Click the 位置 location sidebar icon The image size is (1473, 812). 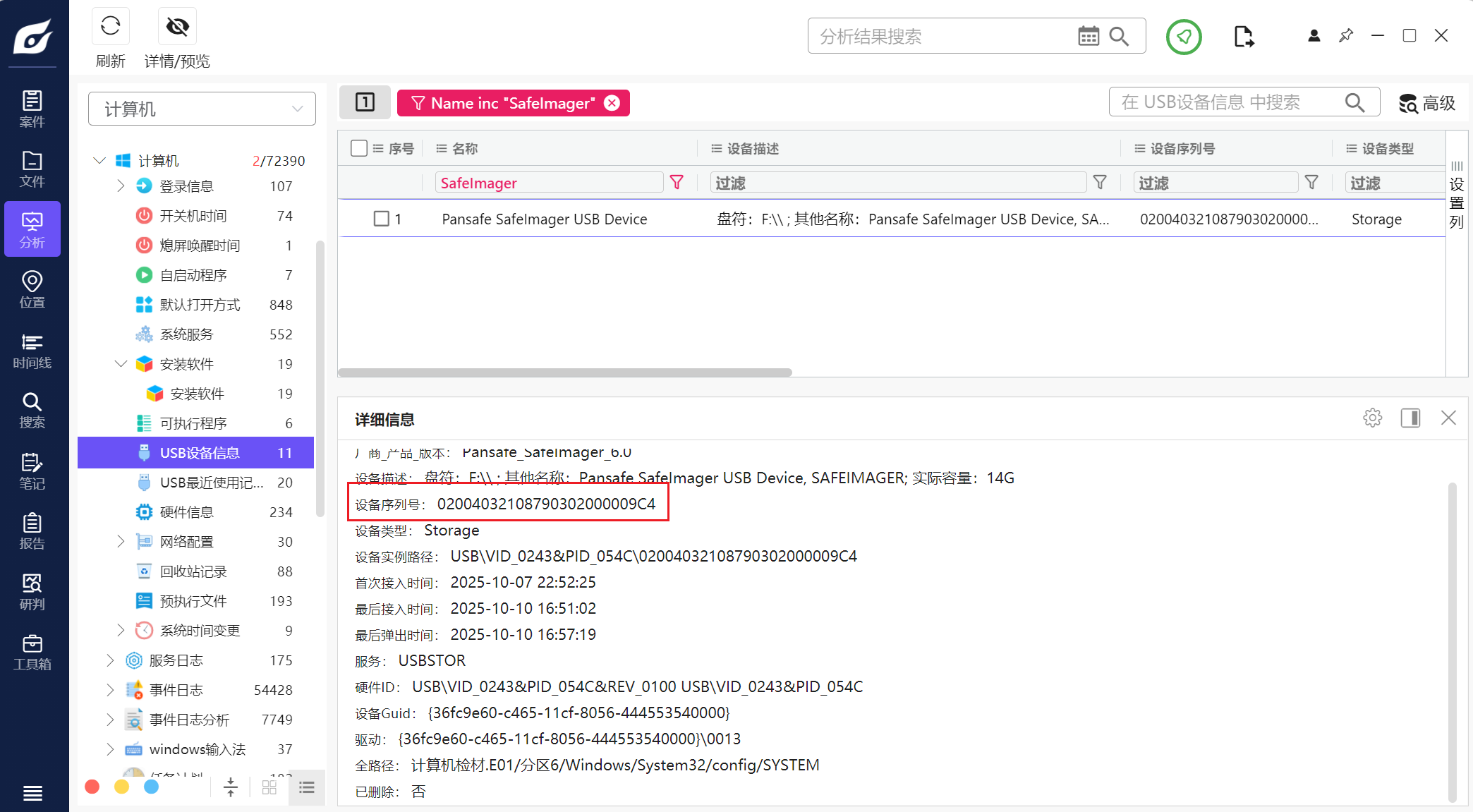[32, 290]
